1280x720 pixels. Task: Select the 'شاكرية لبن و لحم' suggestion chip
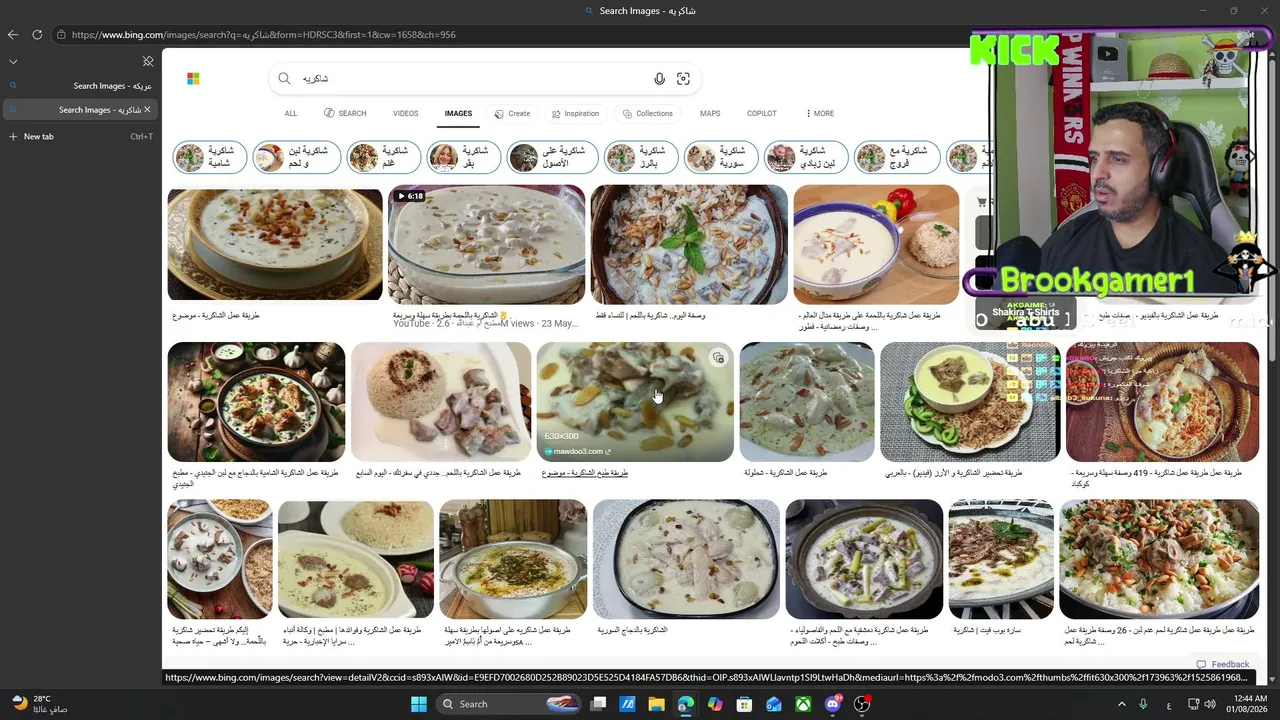click(x=295, y=157)
